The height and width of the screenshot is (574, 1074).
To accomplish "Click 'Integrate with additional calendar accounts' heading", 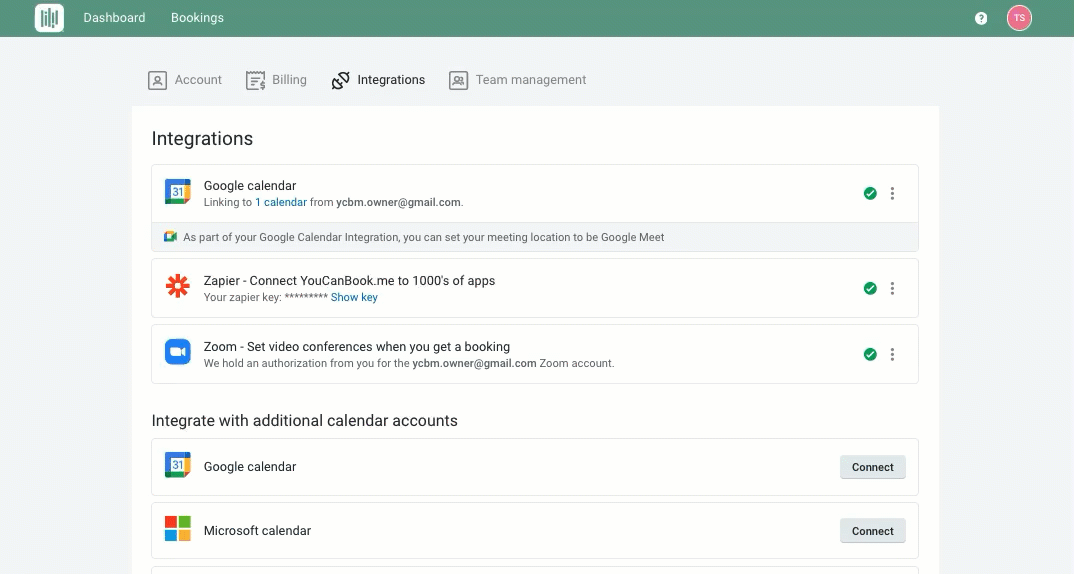I will tap(305, 421).
